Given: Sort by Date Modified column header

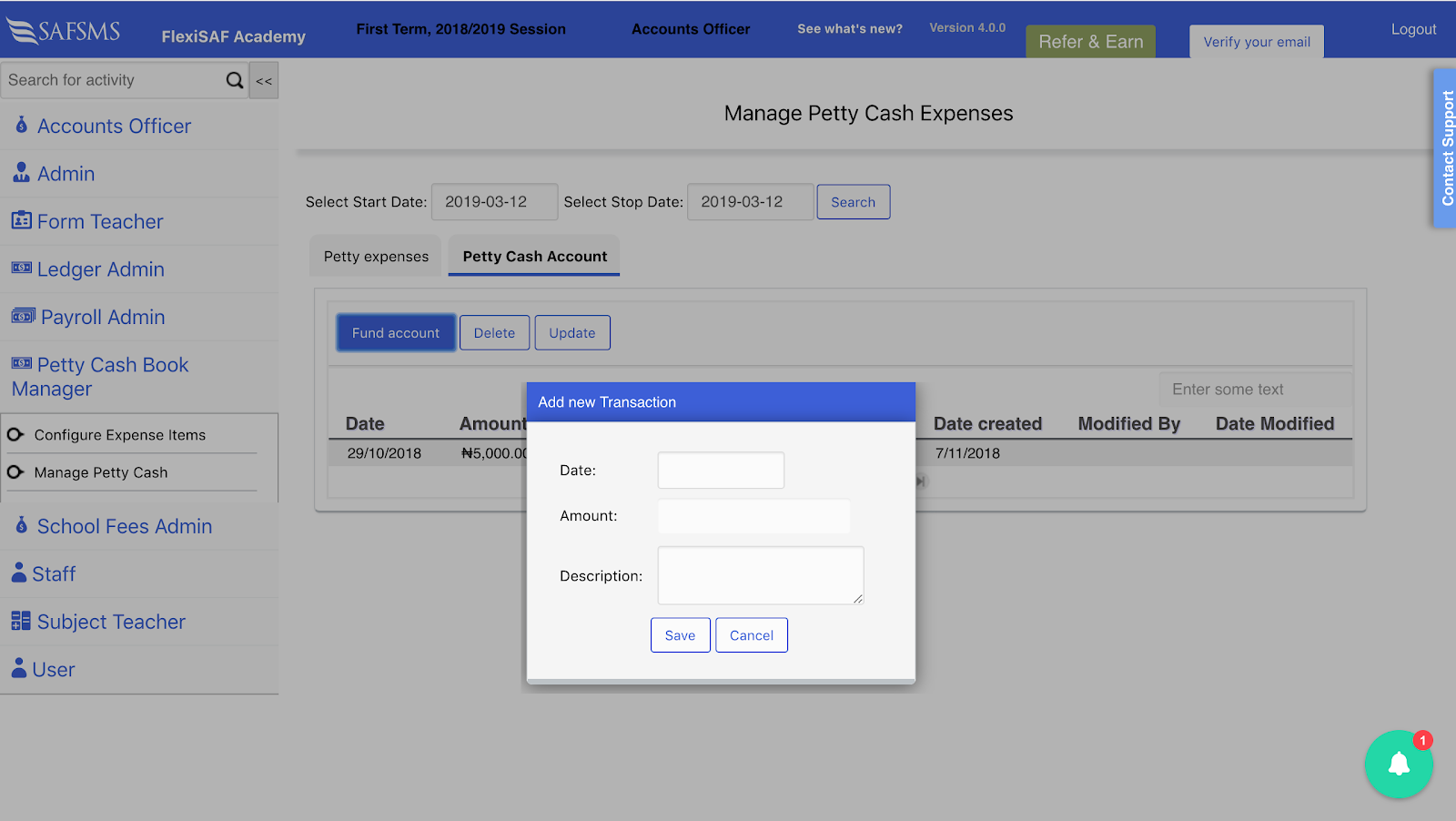Looking at the screenshot, I should point(1275,423).
